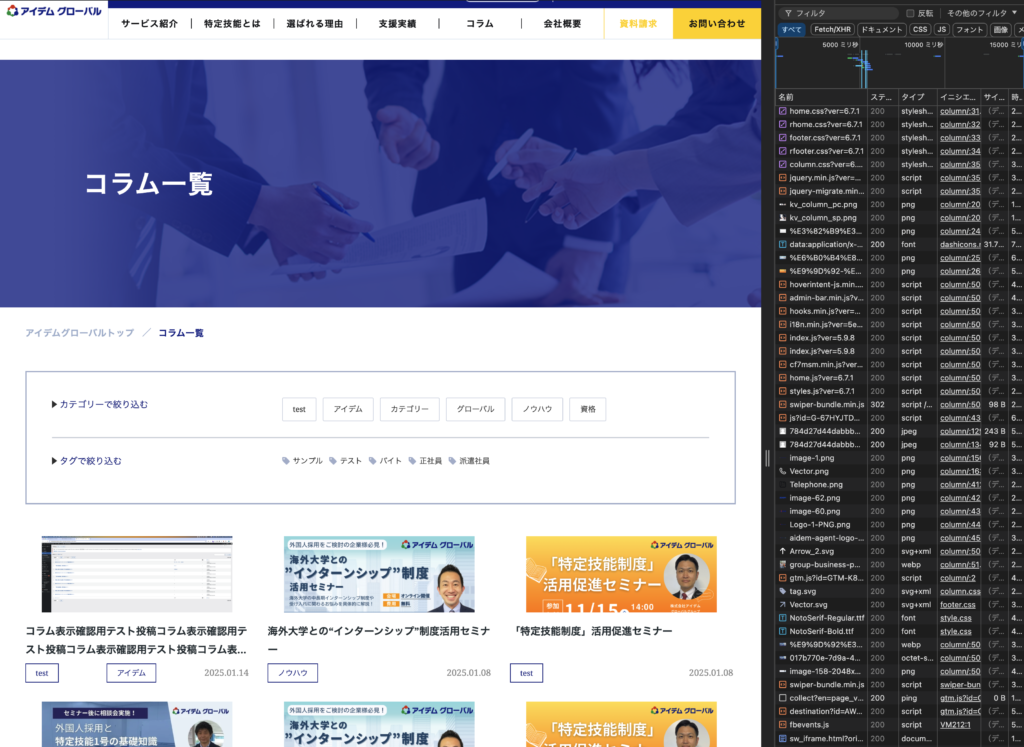Image resolution: width=1024 pixels, height=747 pixels.
Task: Click the tag icon next to 正社員
Action: pyautogui.click(x=412, y=461)
